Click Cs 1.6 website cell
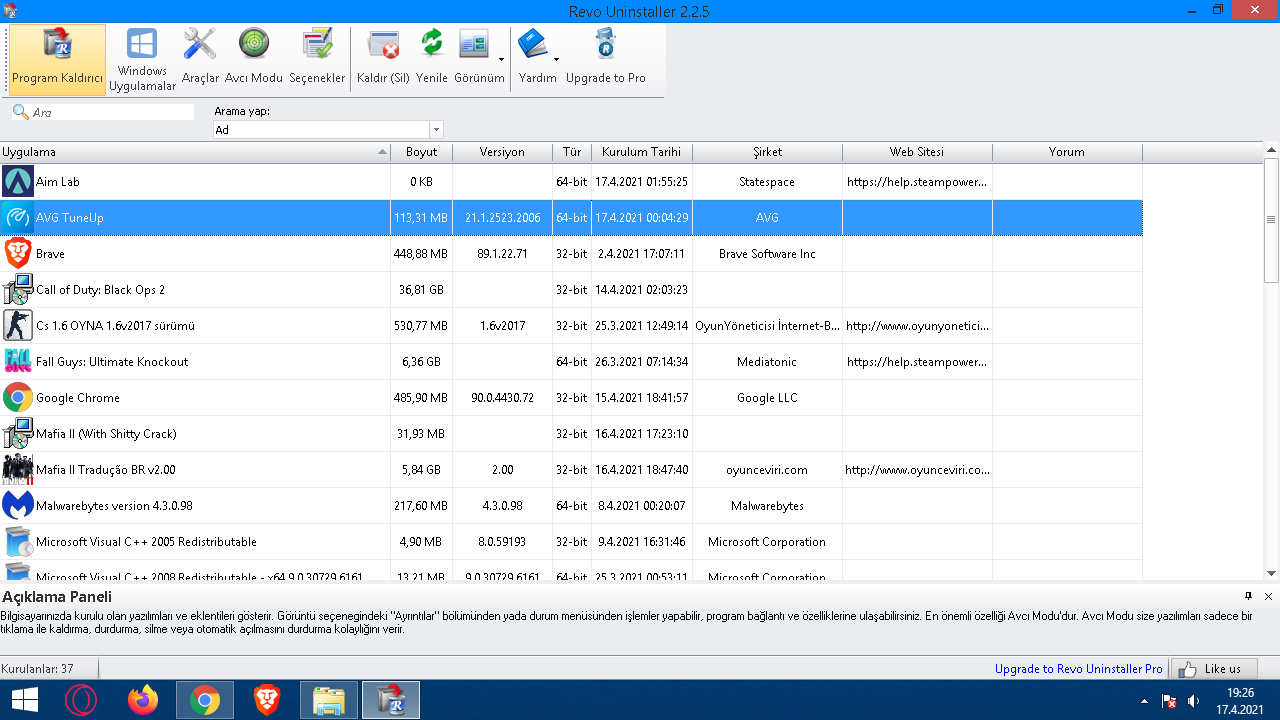1280x720 pixels. 917,326
